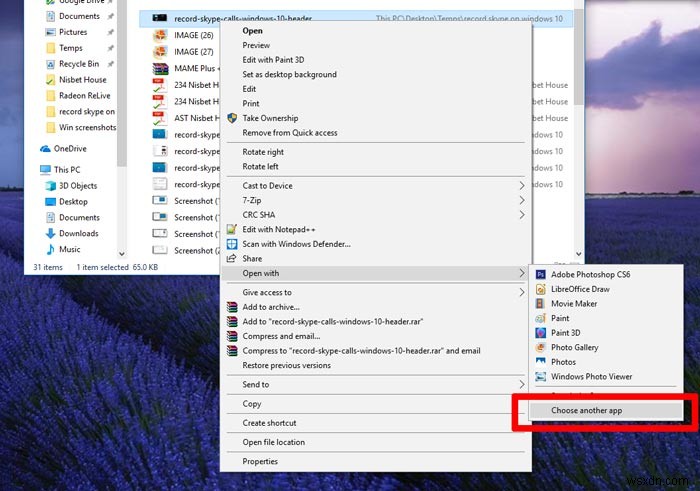
Task: Select the Temps folder in Quick access
Action: pos(65,48)
